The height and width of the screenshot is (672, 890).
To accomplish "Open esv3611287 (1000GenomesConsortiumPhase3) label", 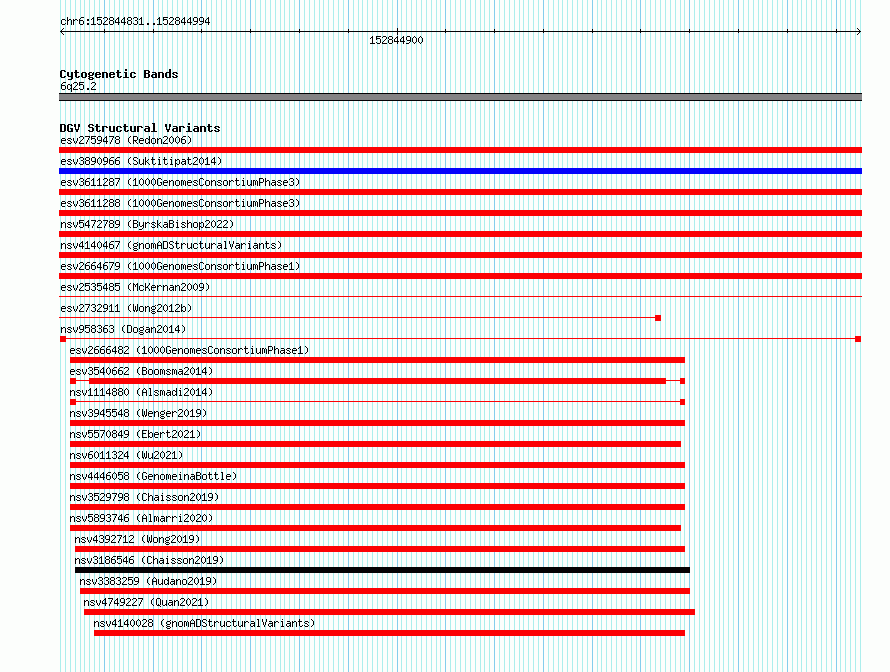I will (180, 182).
